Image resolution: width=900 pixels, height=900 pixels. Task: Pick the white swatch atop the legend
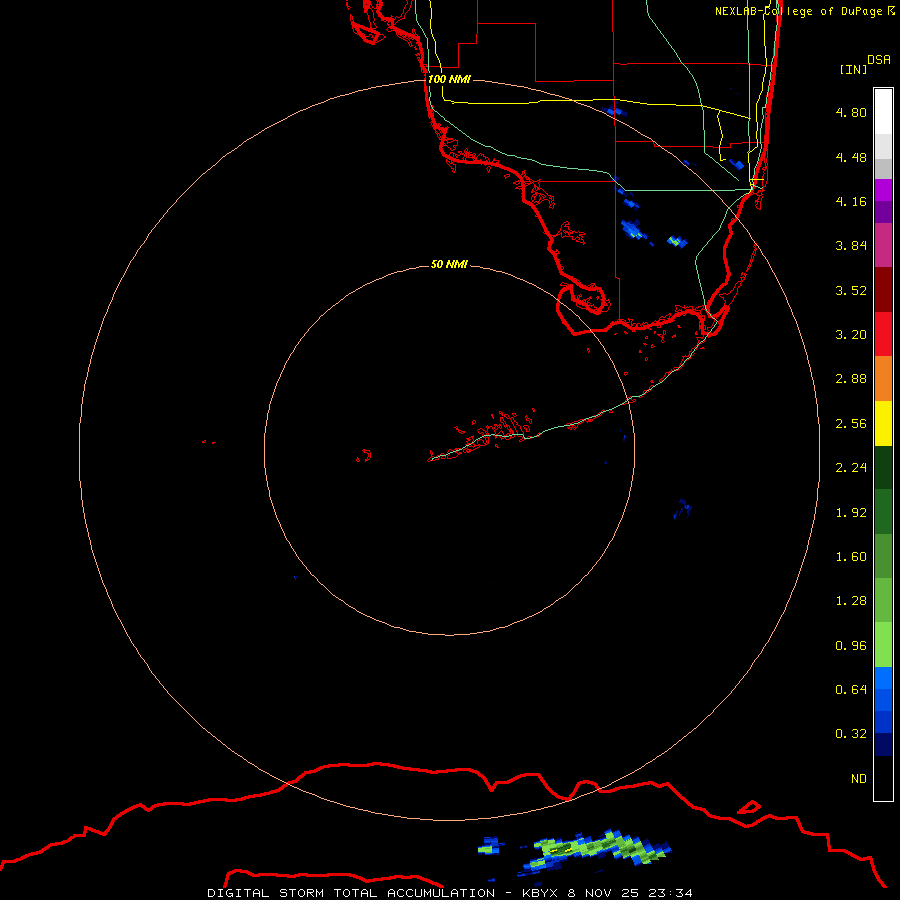(x=883, y=111)
